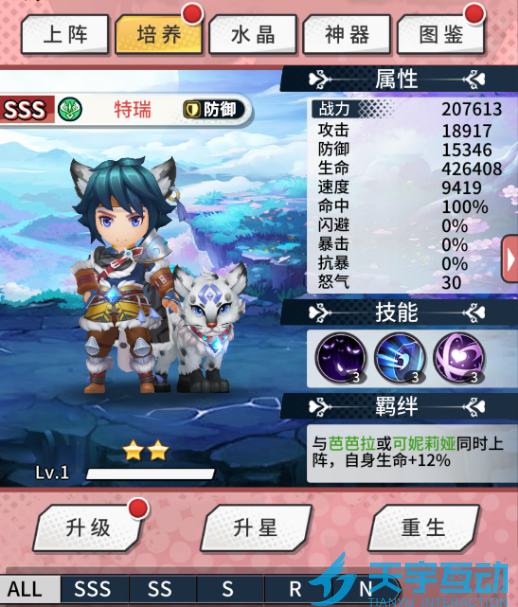The image size is (518, 607).
Task: Open the blue slash skill icon
Action: pos(400,358)
